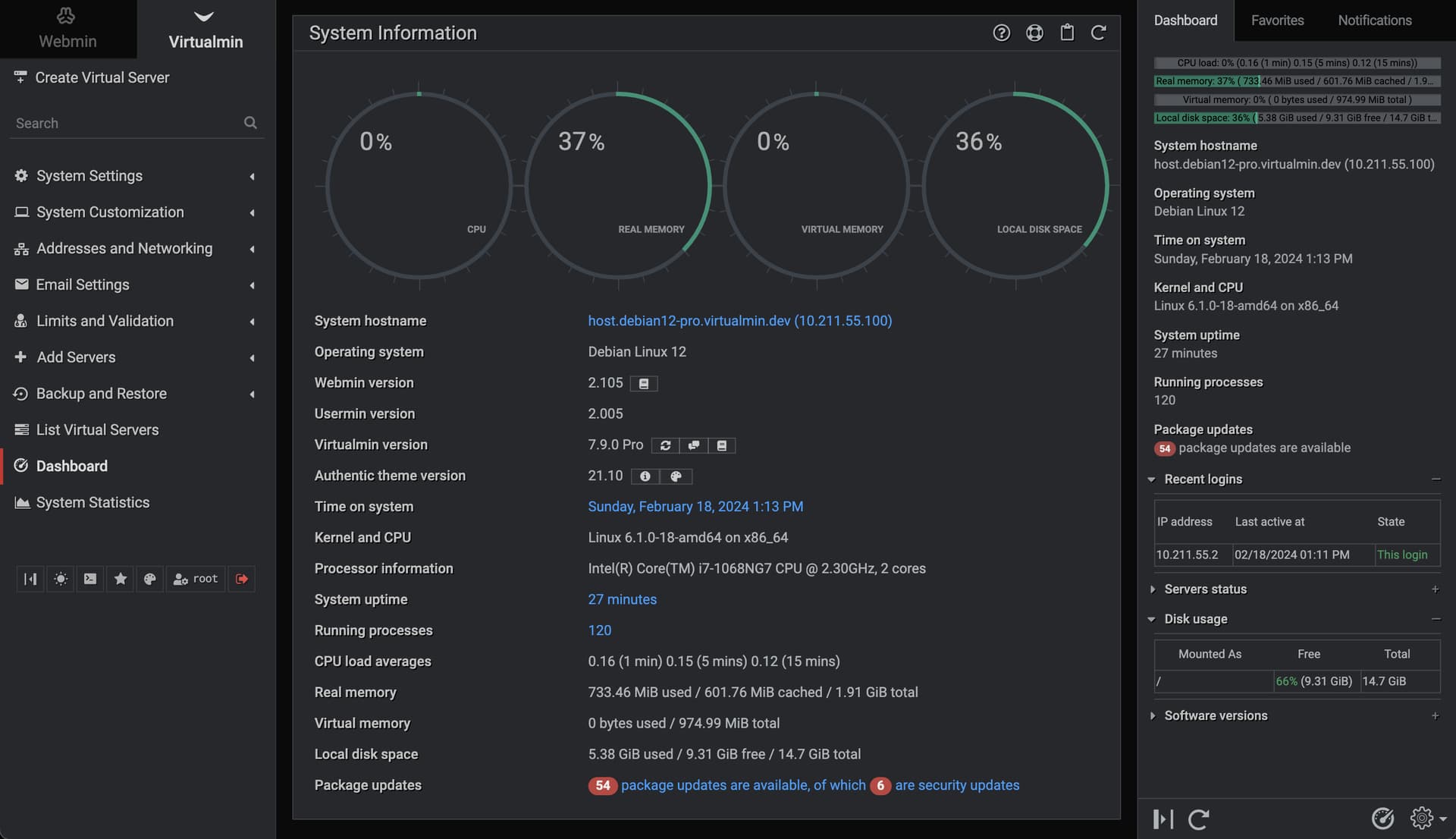
Task: Click the This login state cell
Action: click(1407, 555)
